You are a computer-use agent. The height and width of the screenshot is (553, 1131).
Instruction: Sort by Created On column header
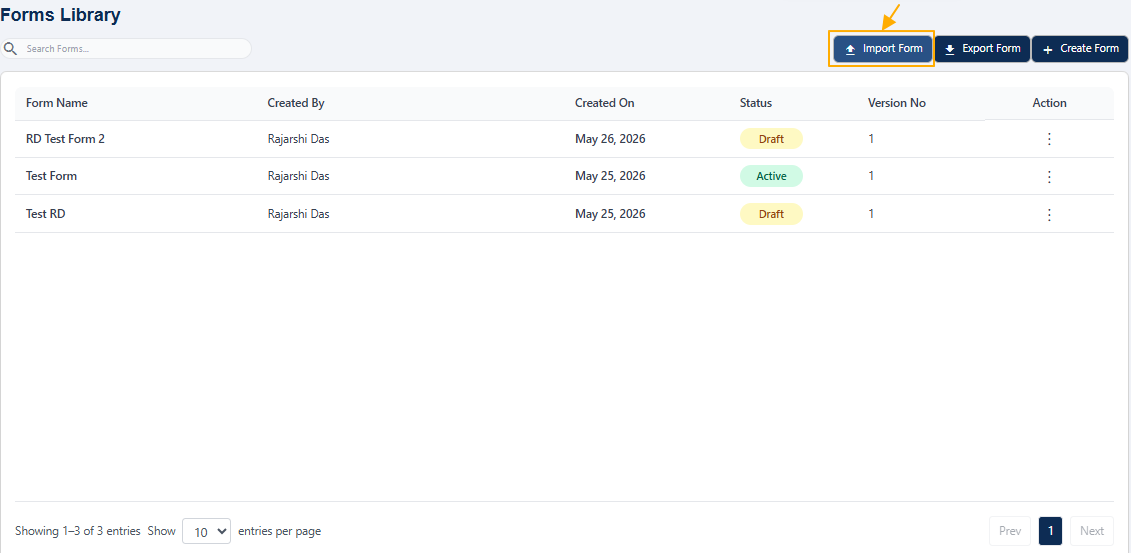click(x=604, y=103)
